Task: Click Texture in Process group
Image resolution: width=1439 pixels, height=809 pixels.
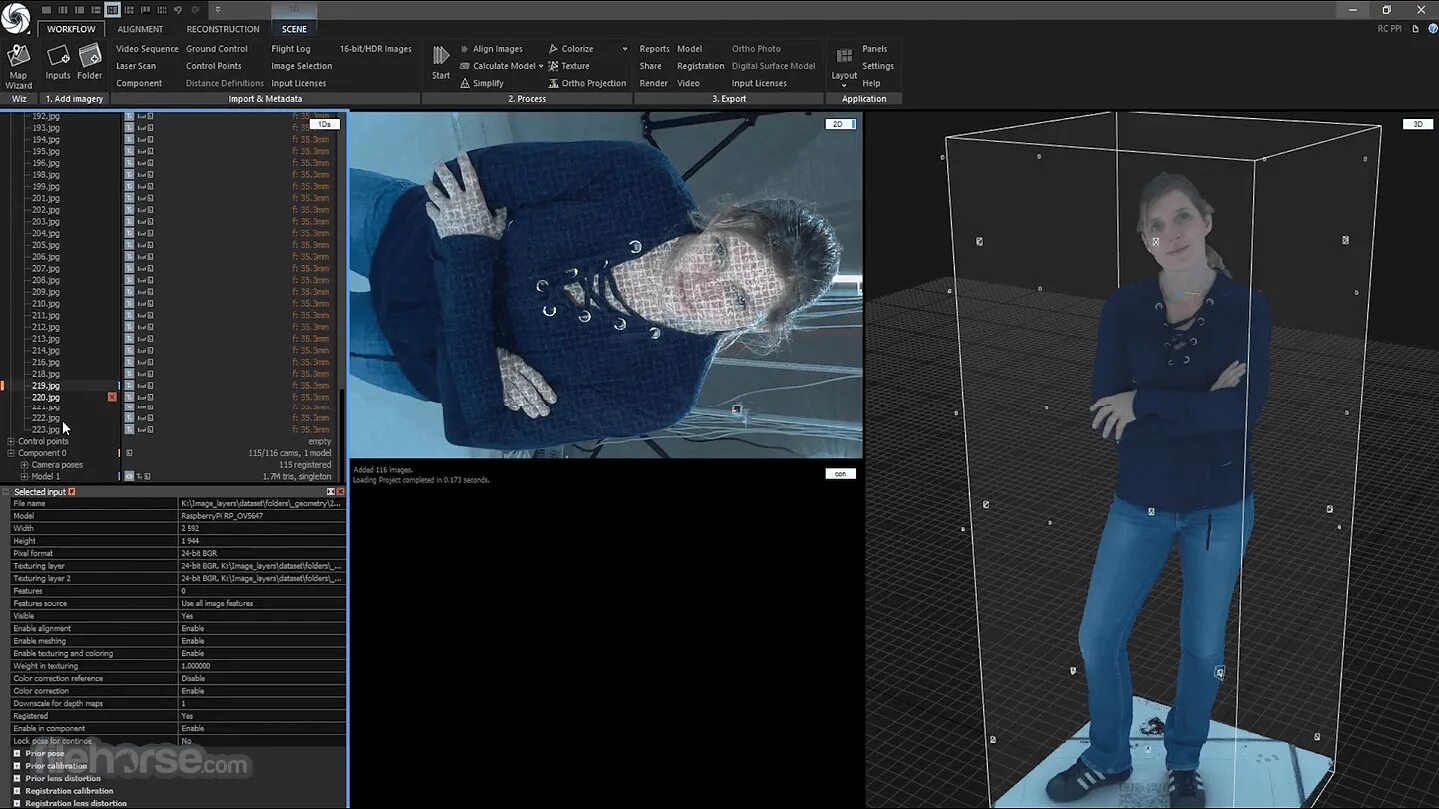Action: click(569, 66)
